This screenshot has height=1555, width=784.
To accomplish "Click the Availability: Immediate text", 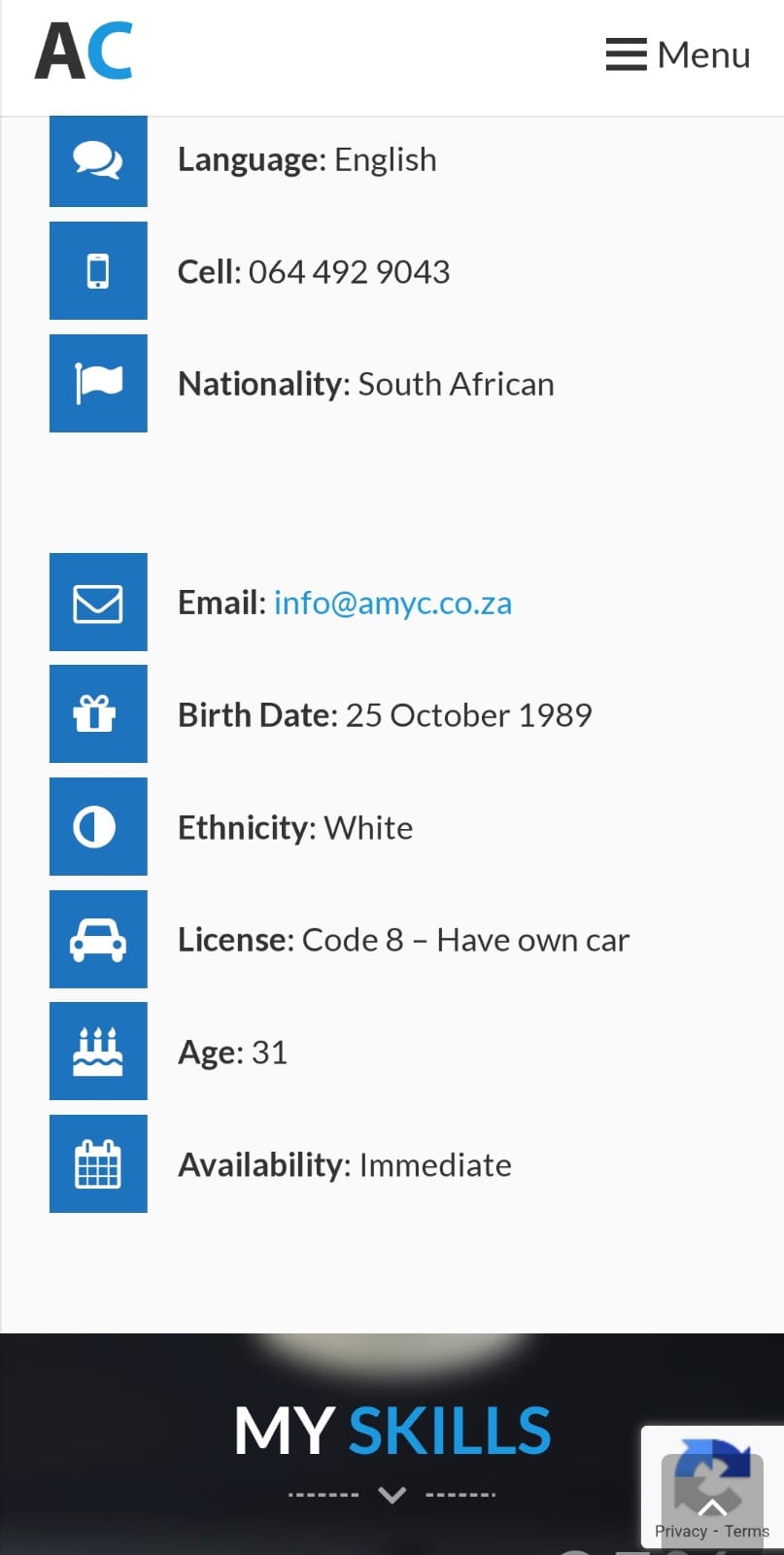I will [345, 1164].
